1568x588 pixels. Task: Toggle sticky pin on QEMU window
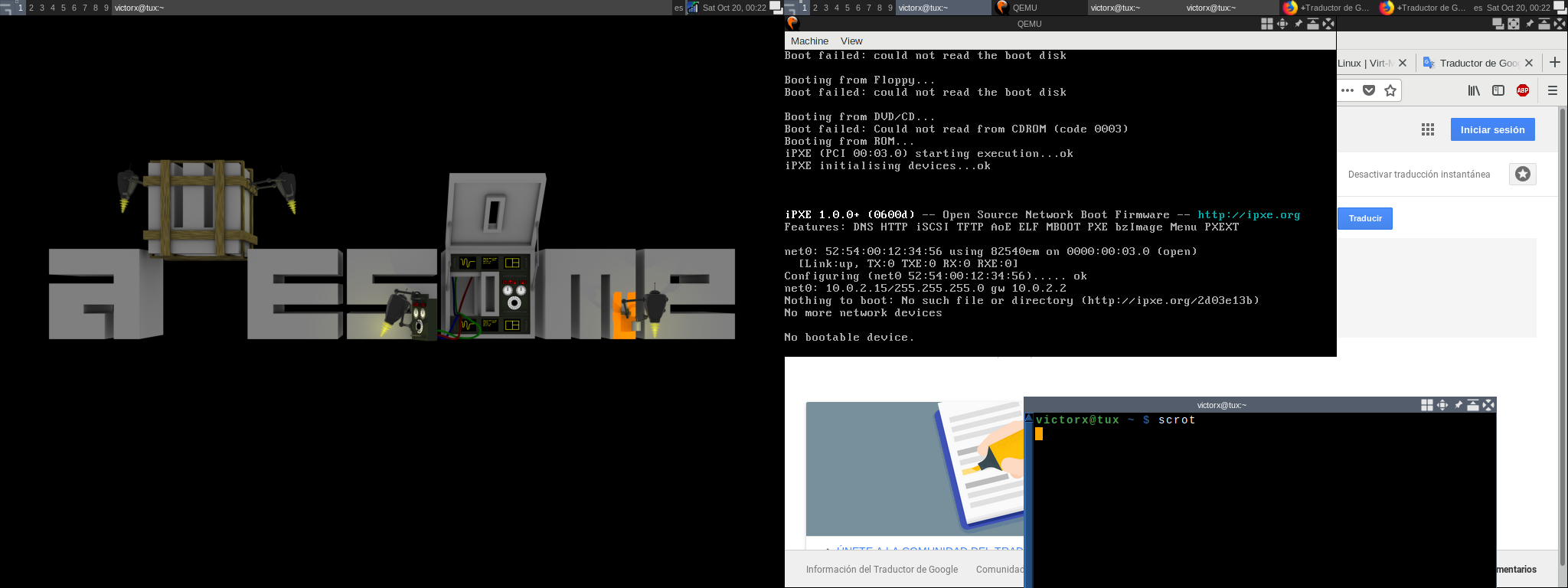1298,24
